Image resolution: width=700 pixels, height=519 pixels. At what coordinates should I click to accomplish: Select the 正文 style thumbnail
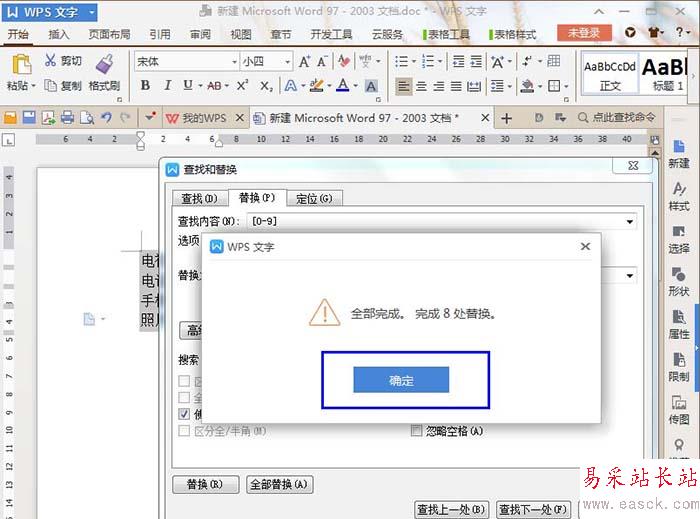click(x=610, y=74)
